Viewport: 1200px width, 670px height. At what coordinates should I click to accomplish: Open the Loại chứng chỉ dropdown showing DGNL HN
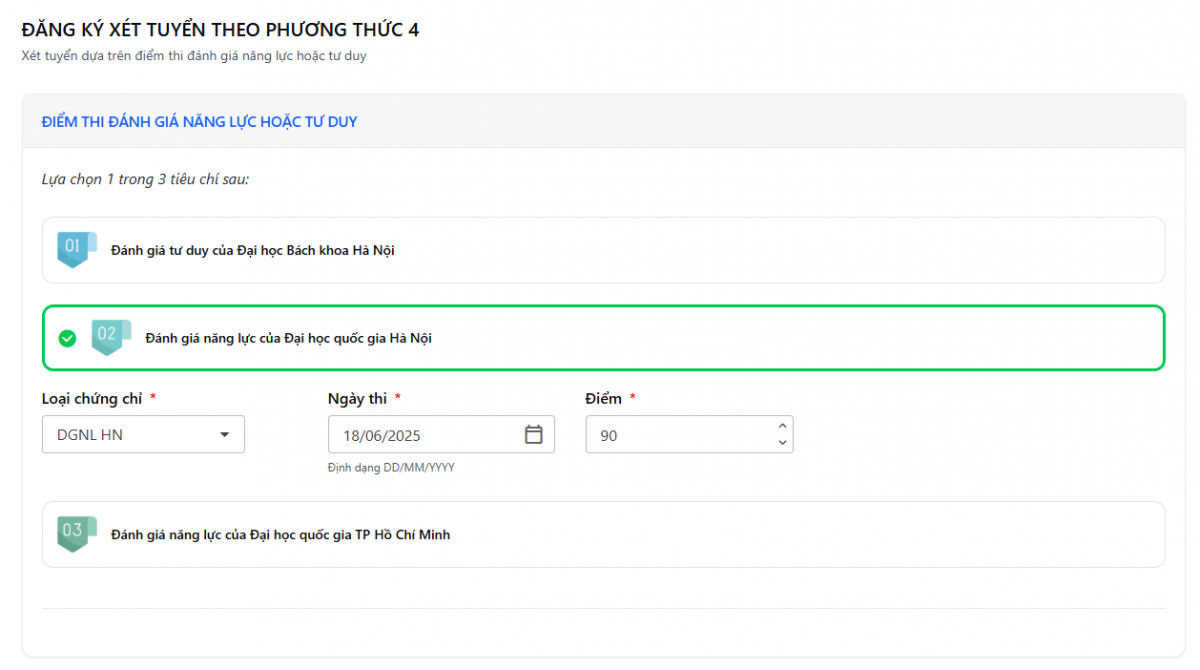point(143,435)
